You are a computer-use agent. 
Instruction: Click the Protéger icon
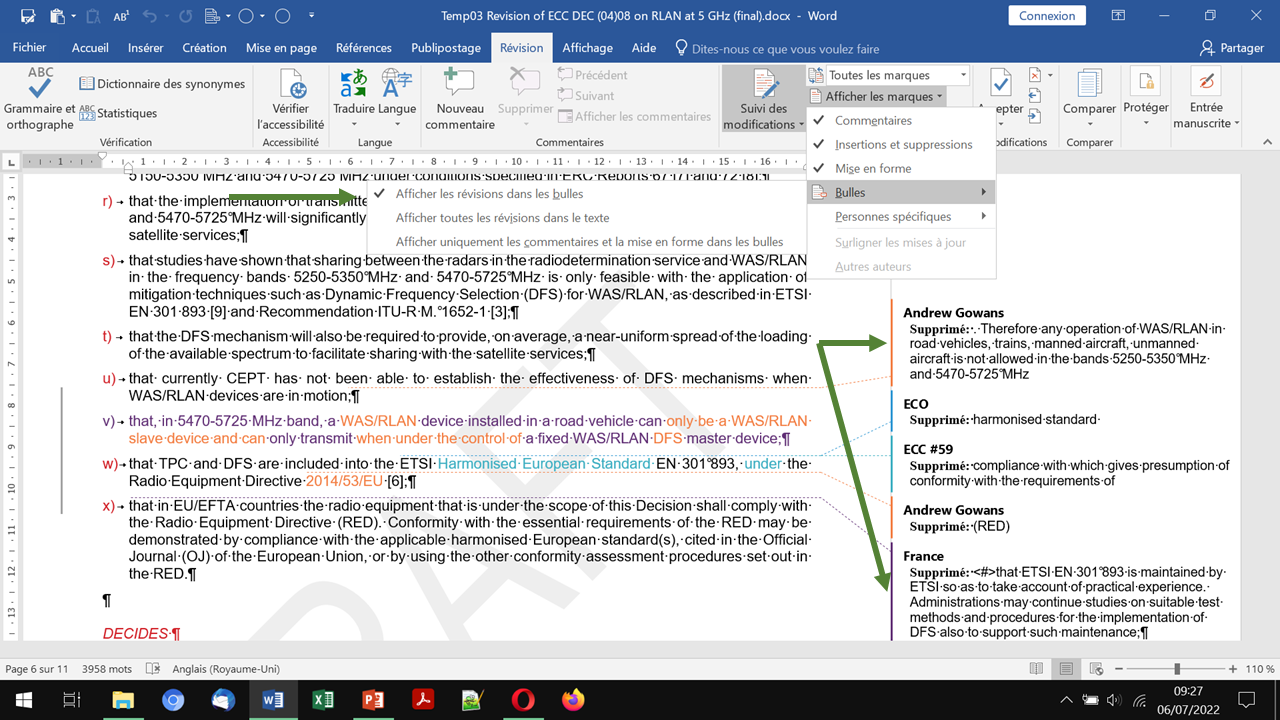tap(1146, 82)
